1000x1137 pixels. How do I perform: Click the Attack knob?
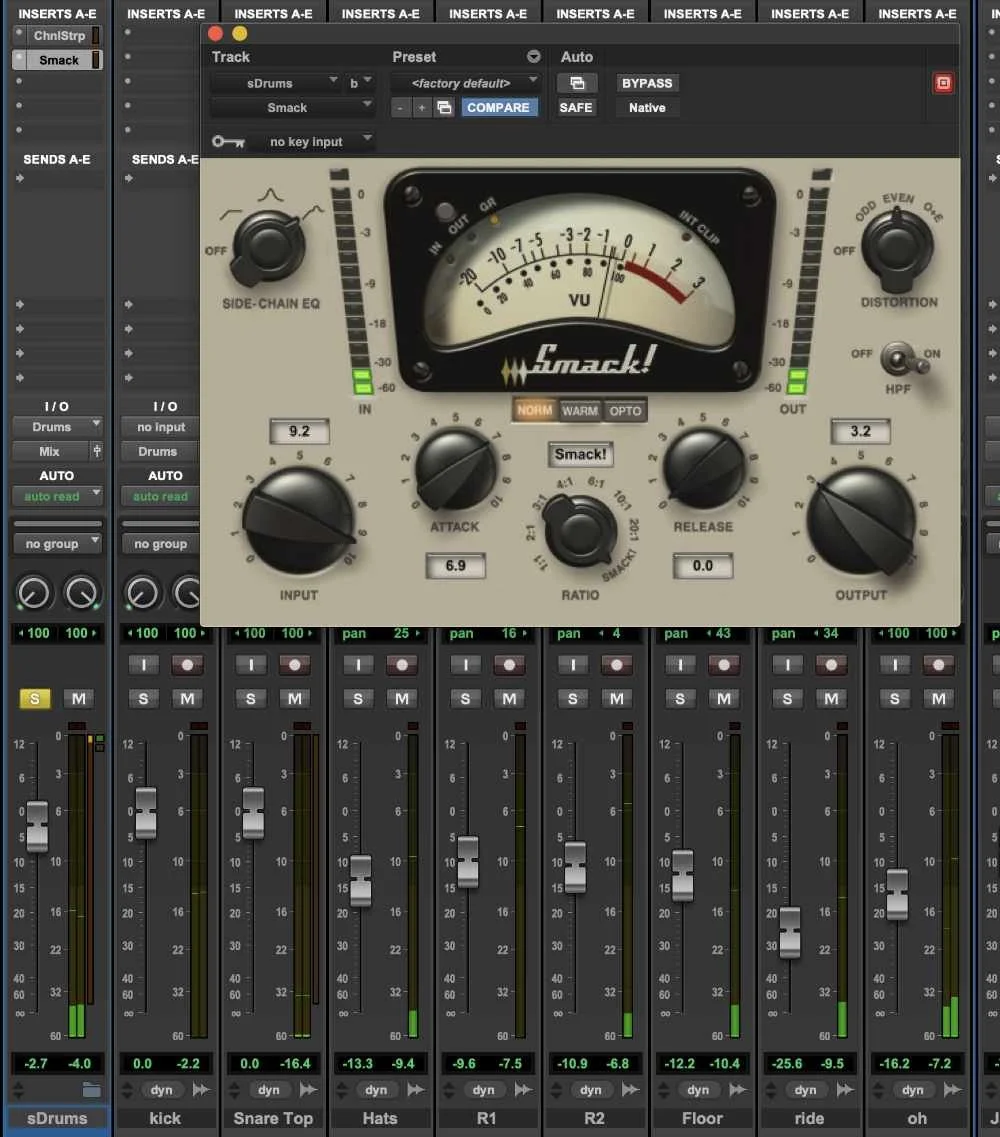(455, 470)
